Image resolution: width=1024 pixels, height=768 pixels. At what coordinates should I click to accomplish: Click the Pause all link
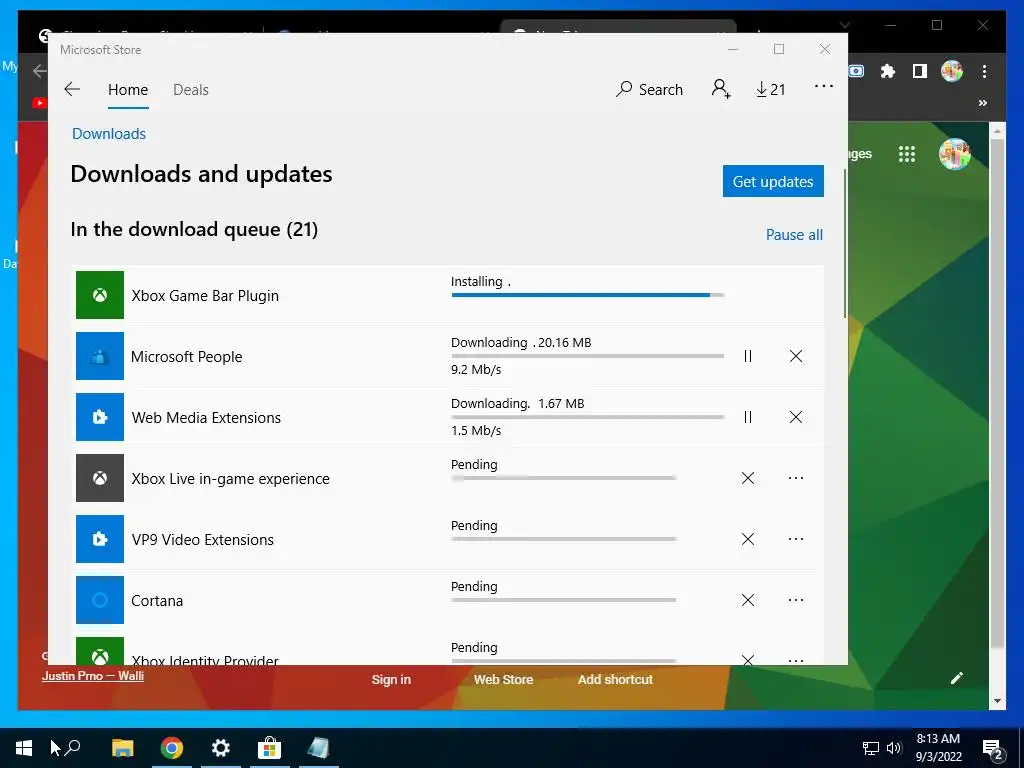click(x=794, y=234)
